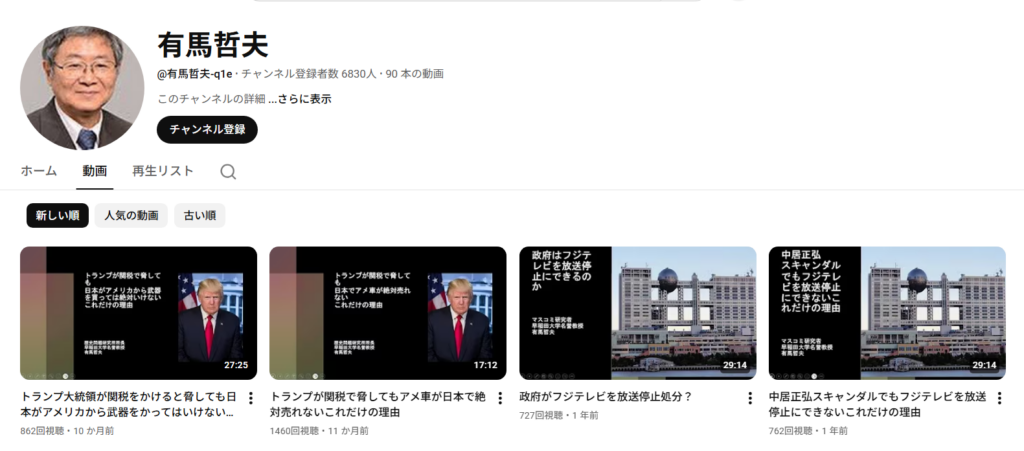Image resolution: width=1024 pixels, height=451 pixels.
Task: Play the 27:25 Trump thumbnail video
Action: point(138,312)
